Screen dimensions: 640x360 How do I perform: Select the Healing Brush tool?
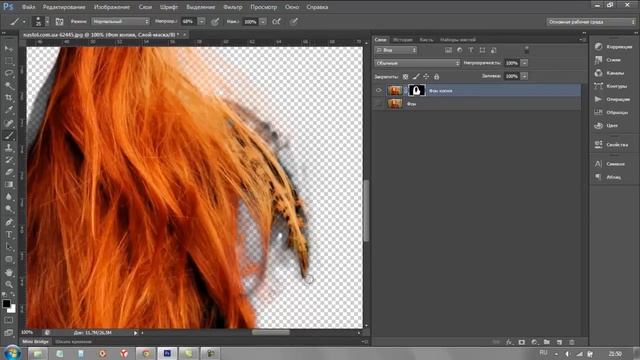point(9,123)
